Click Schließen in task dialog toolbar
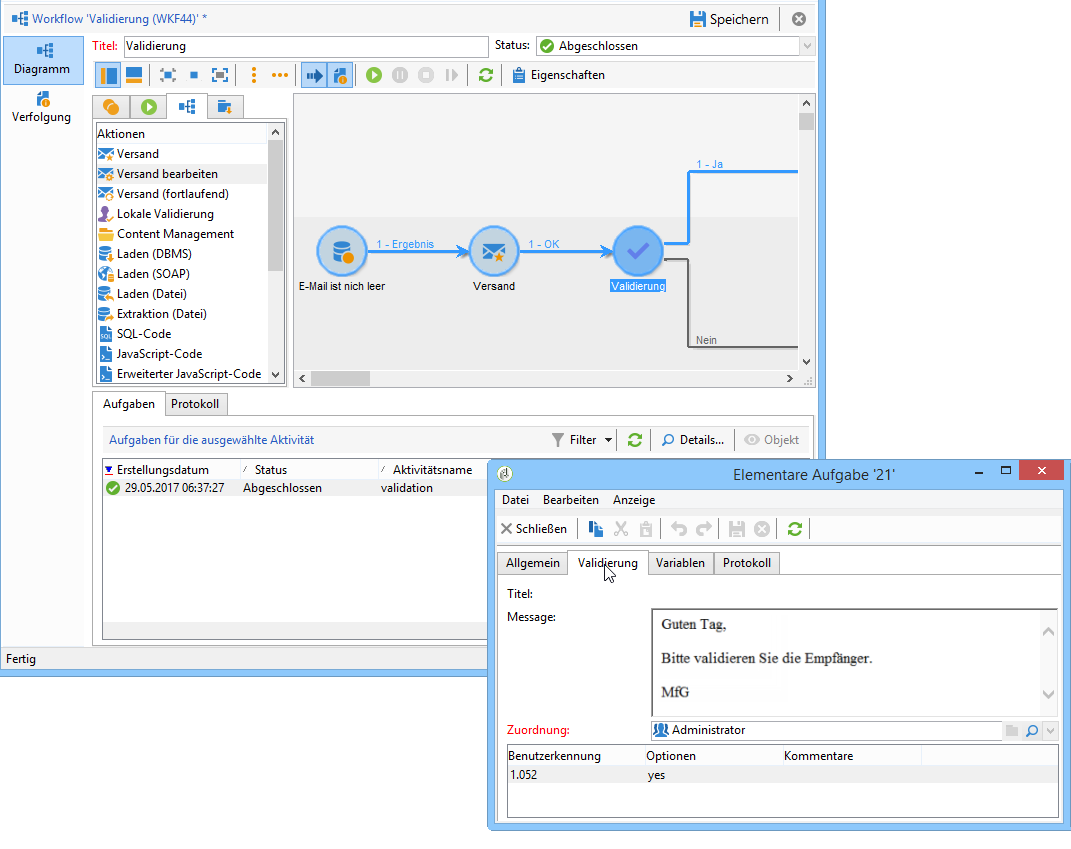This screenshot has width=1071, height=849. 534,529
